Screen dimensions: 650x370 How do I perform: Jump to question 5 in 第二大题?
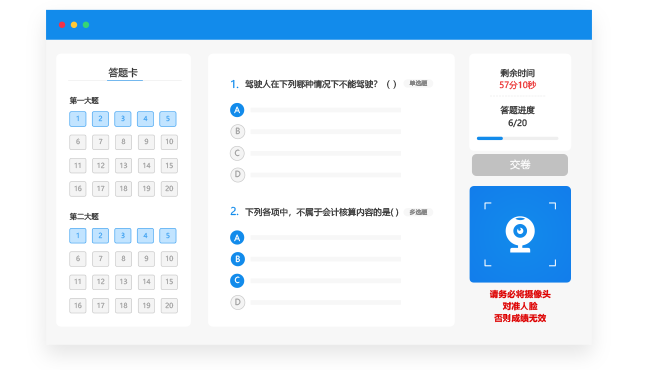click(x=168, y=236)
